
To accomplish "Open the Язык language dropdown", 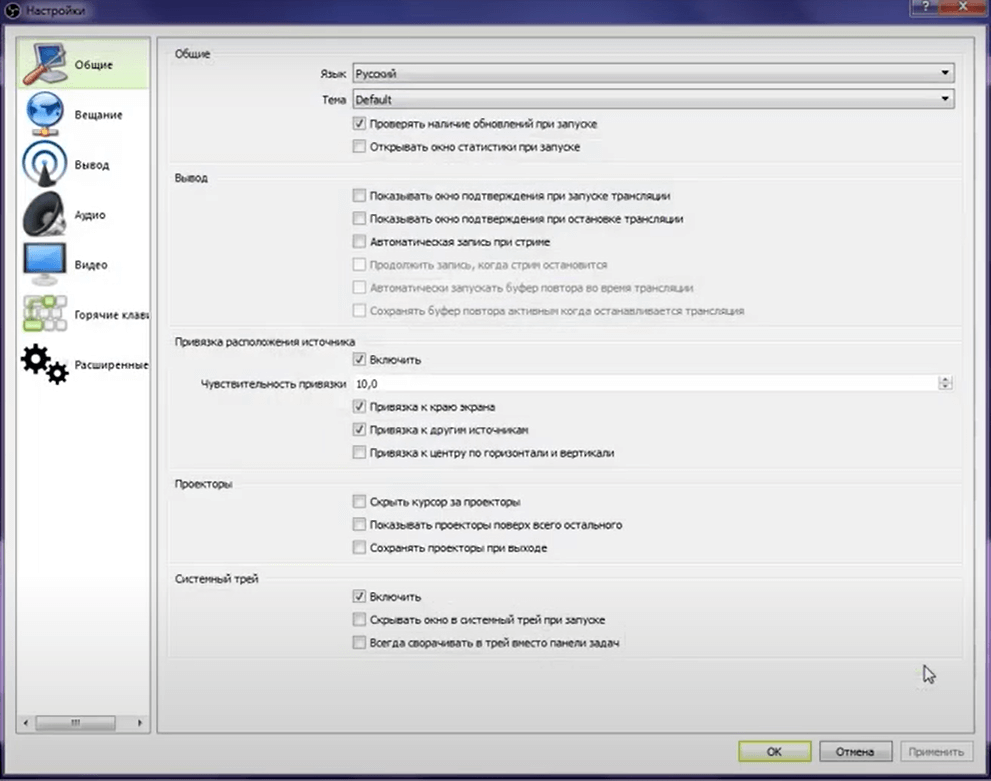I will pos(651,73).
